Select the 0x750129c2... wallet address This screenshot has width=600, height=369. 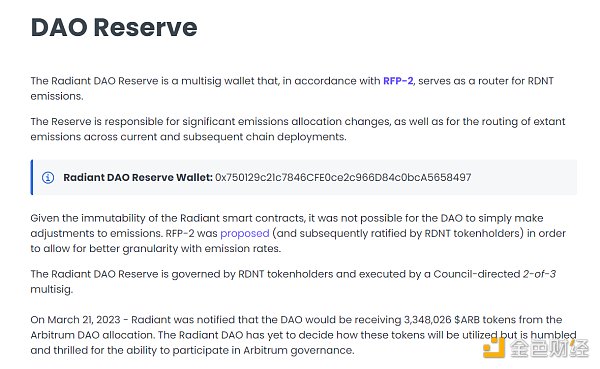pos(343,177)
